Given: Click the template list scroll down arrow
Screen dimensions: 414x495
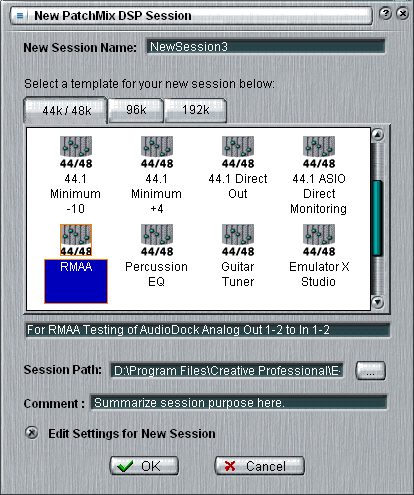Looking at the screenshot, I should pos(378,302).
